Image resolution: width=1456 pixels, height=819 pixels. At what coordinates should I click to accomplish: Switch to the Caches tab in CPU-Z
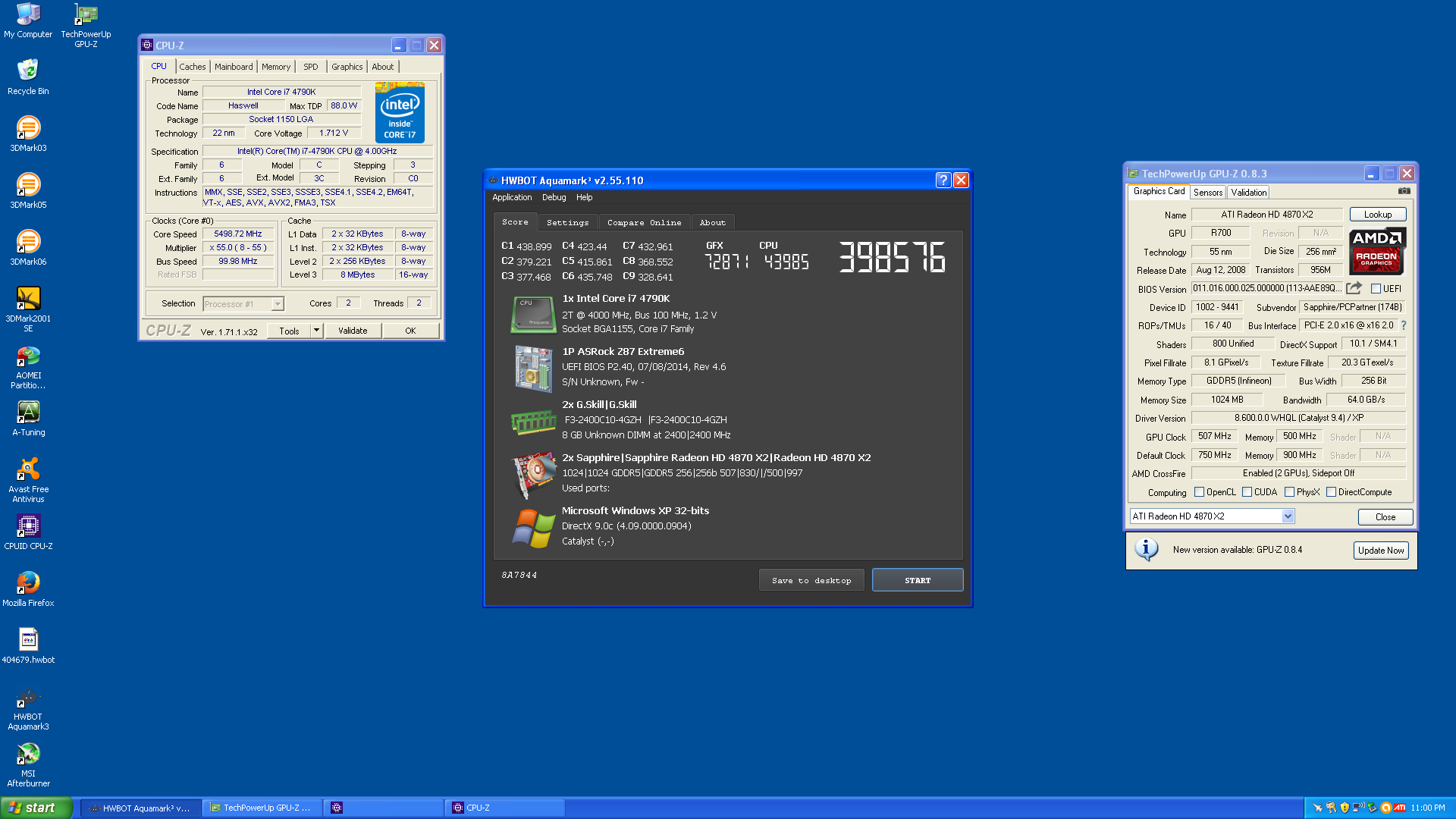pos(193,67)
